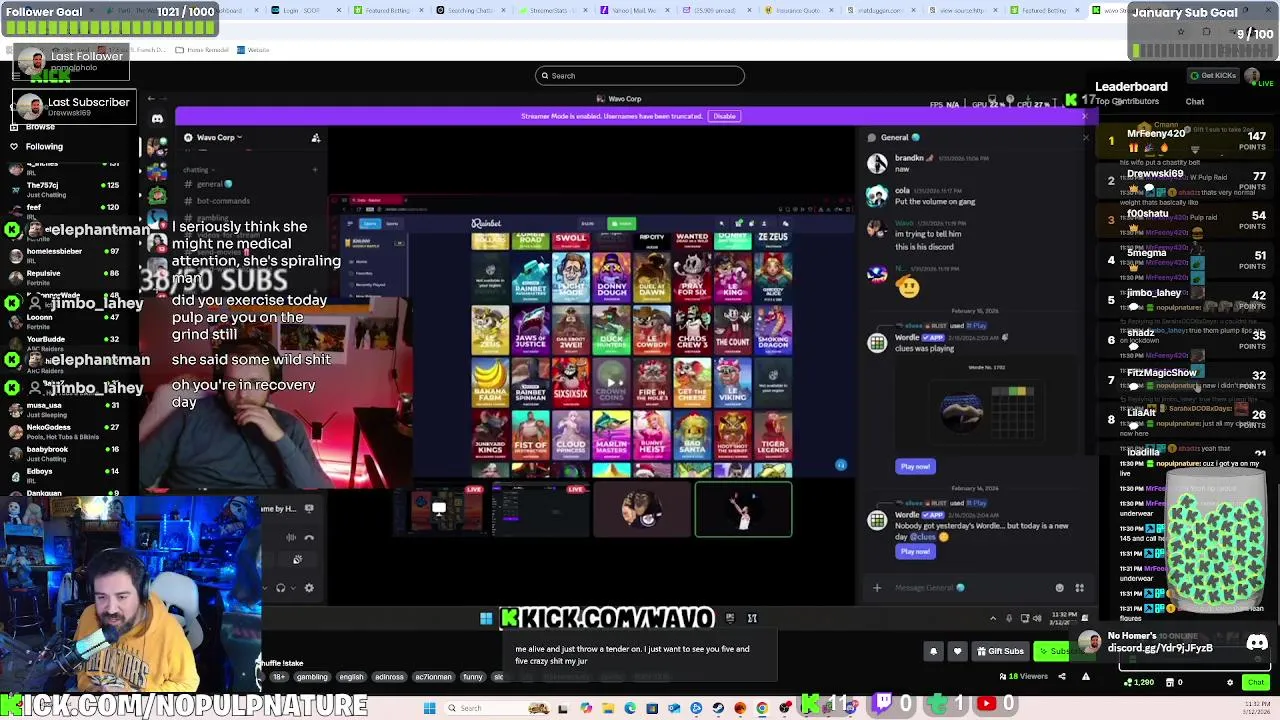Open the Le Viking game tile
This screenshot has width=1280, height=720.
coord(733,384)
